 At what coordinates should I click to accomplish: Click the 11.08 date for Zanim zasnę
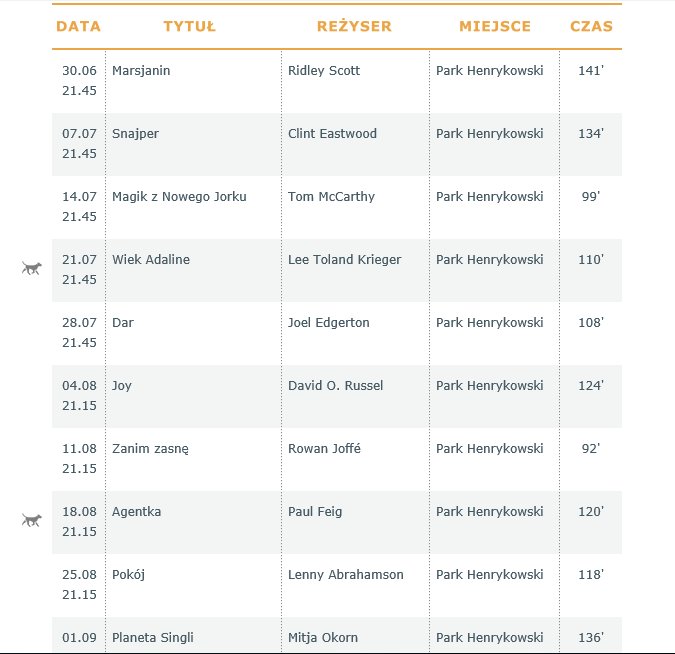point(79,449)
